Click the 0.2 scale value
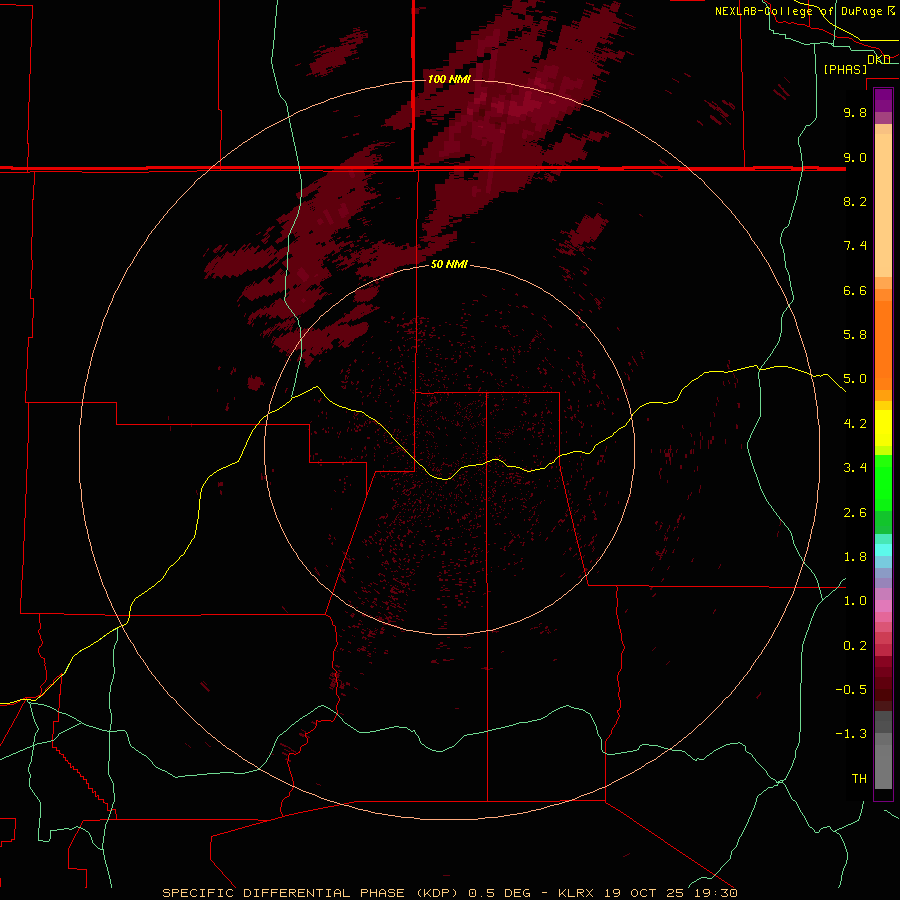 [x=855, y=646]
